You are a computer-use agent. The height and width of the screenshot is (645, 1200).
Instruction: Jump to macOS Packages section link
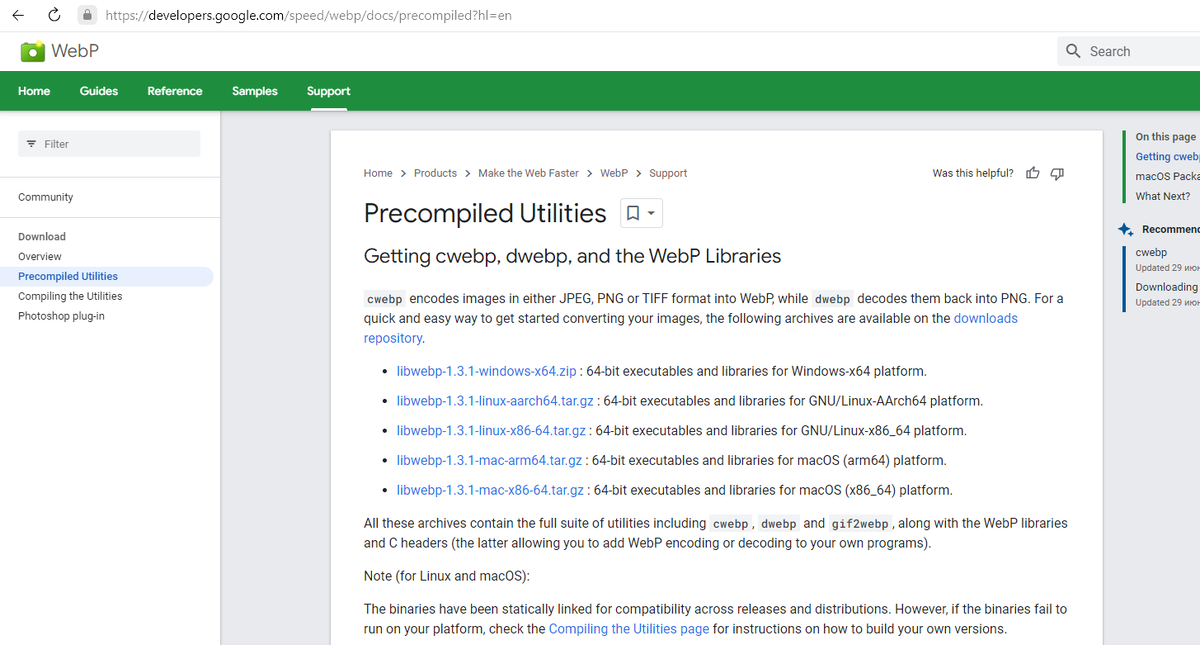tap(1167, 176)
